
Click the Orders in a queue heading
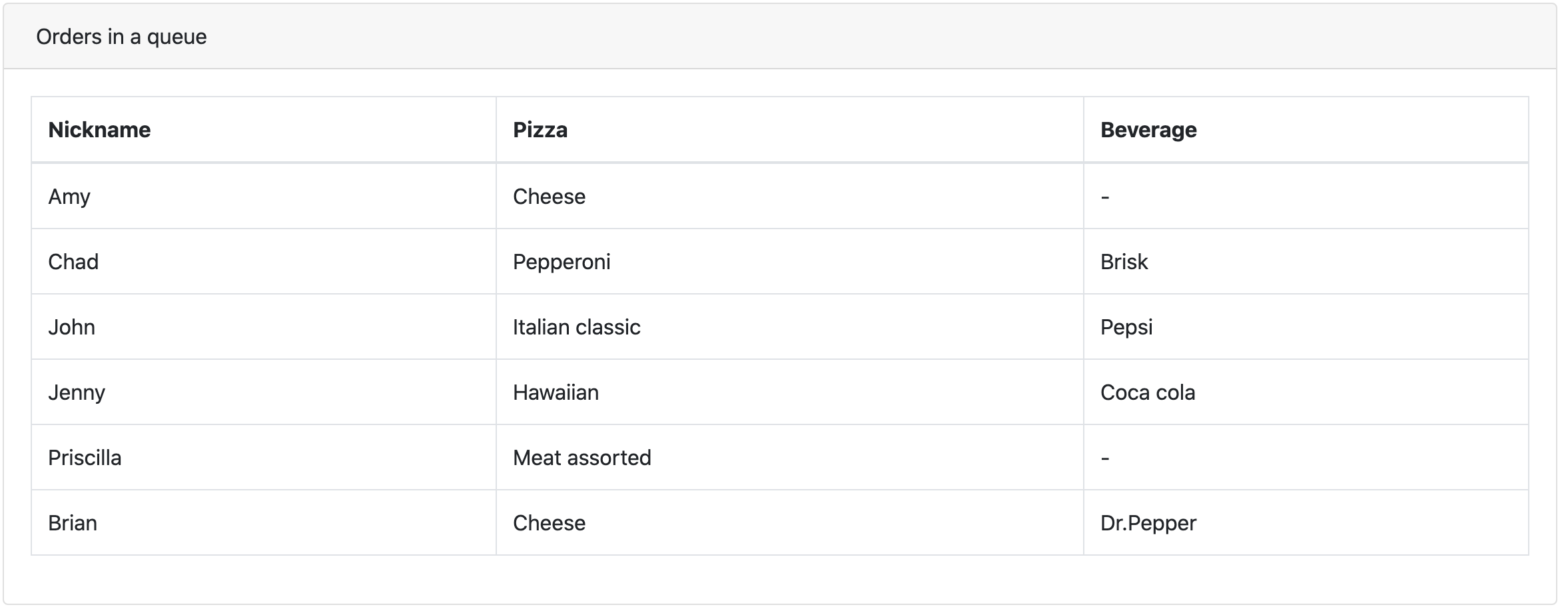coord(121,37)
